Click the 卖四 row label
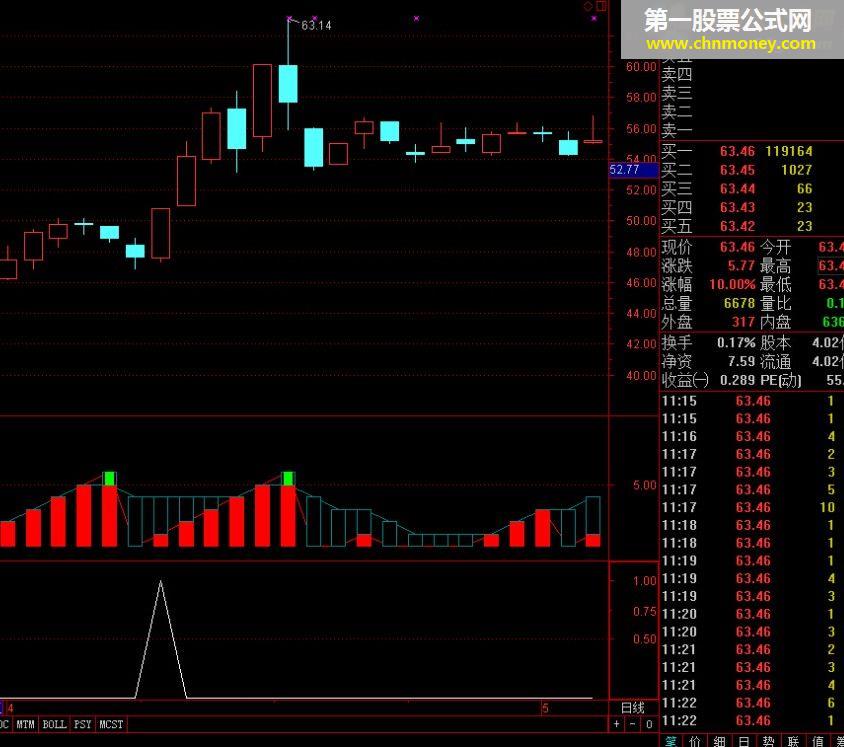 coord(677,74)
